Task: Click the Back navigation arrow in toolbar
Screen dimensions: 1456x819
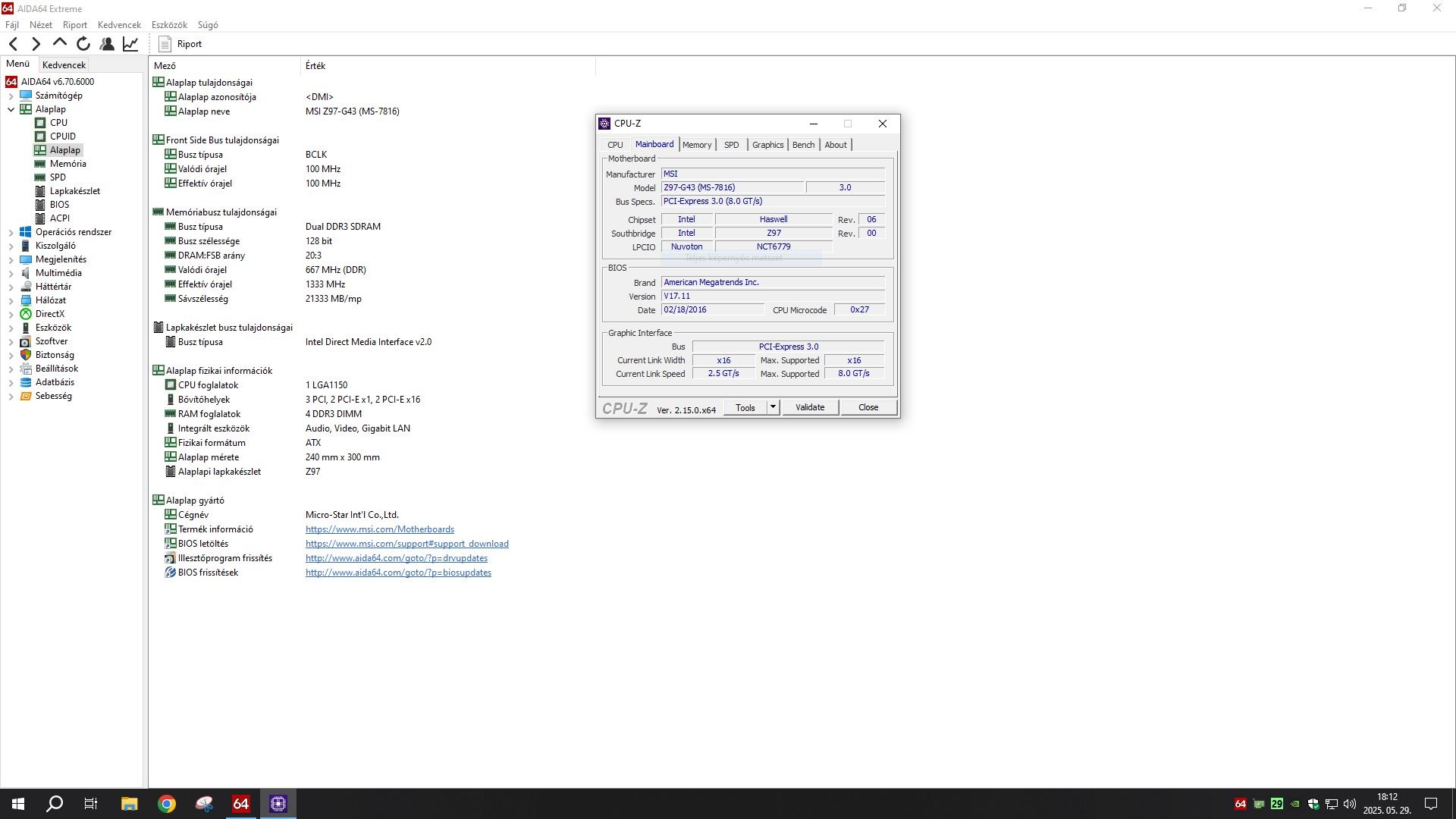Action: (13, 44)
